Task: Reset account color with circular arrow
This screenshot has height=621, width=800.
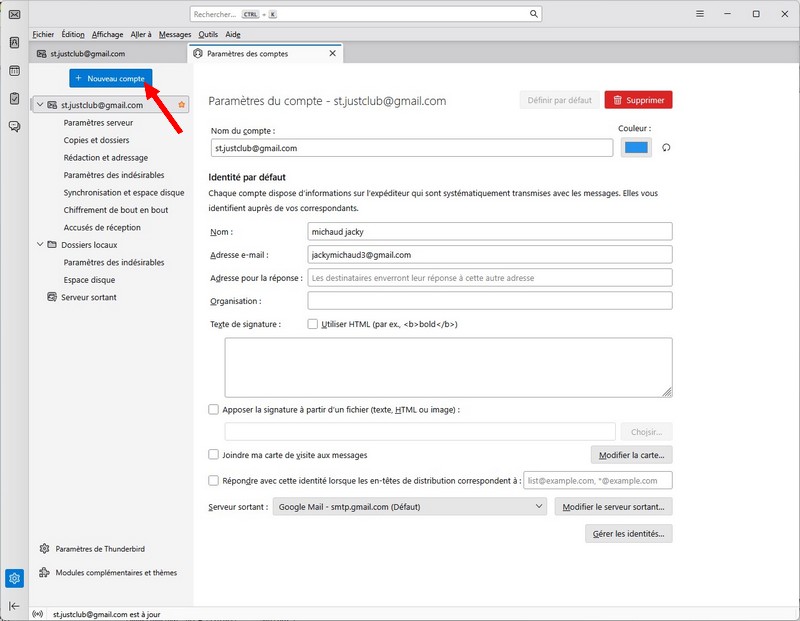Action: [x=666, y=148]
